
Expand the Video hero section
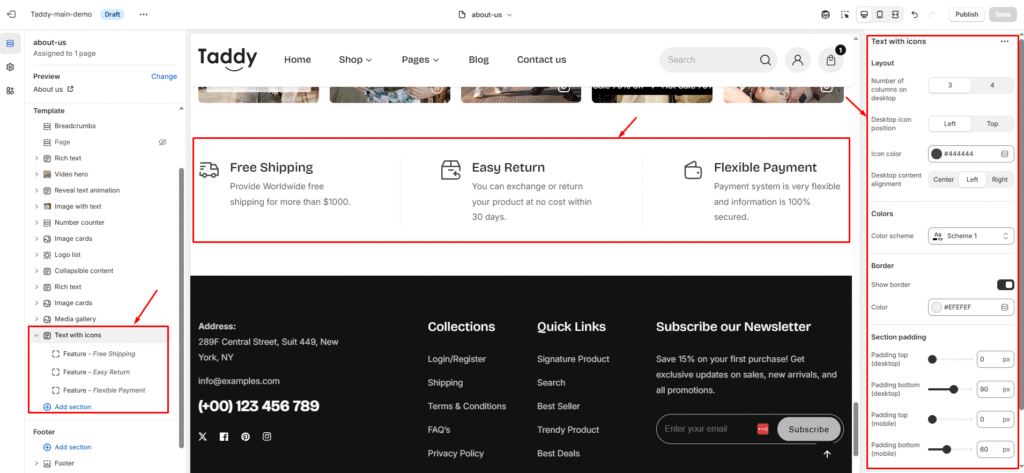click(x=37, y=174)
